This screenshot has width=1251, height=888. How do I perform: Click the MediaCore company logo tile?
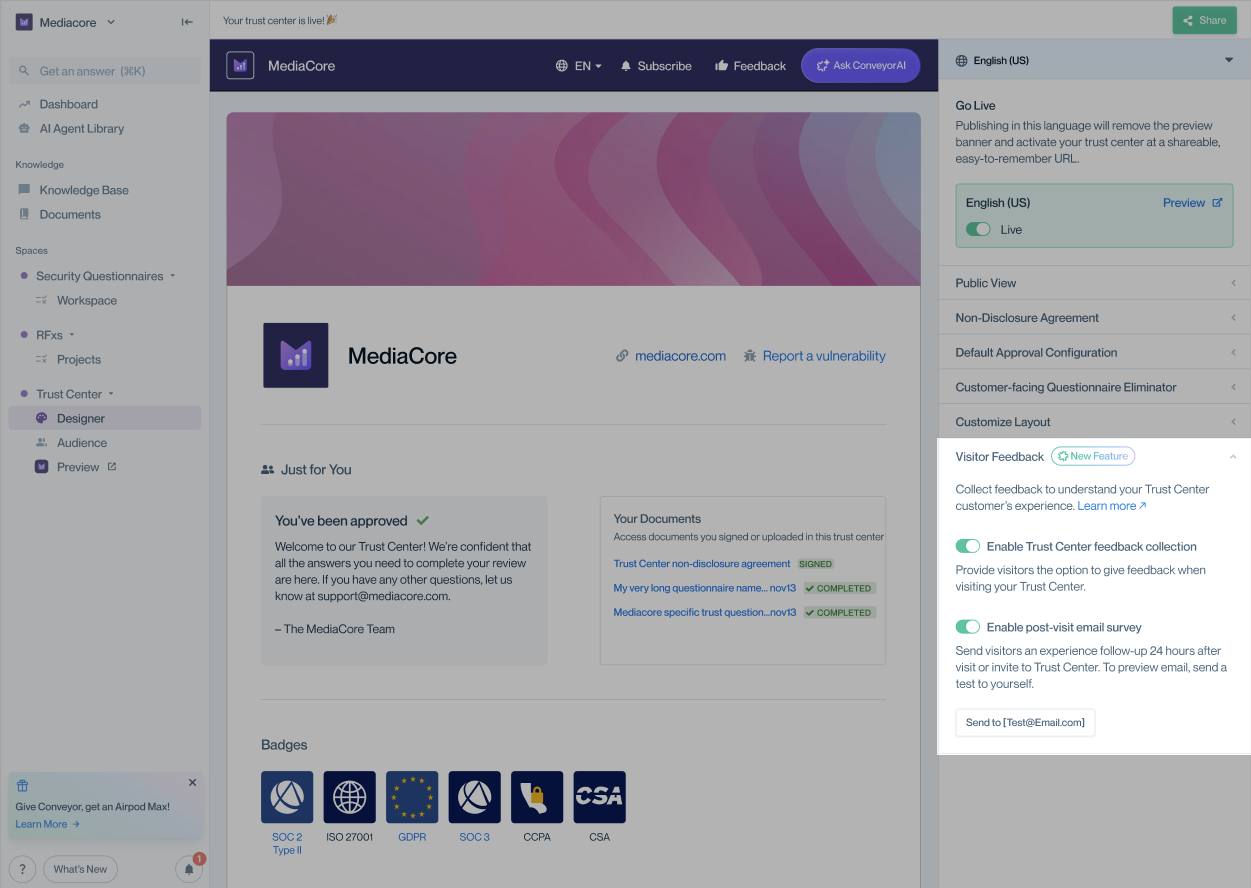coord(295,355)
